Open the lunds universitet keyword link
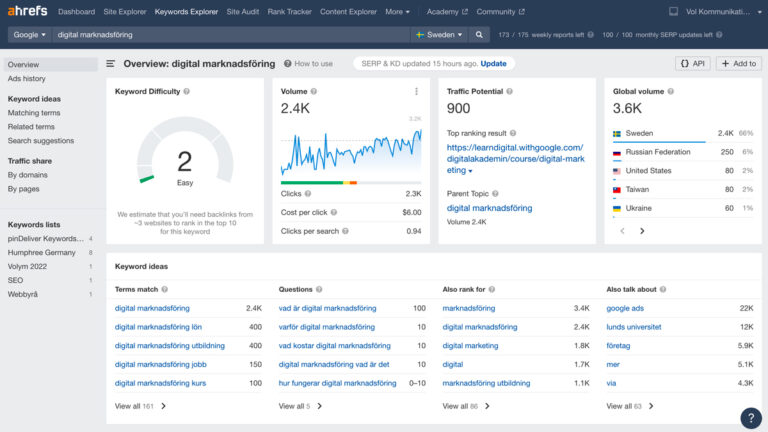 point(634,327)
